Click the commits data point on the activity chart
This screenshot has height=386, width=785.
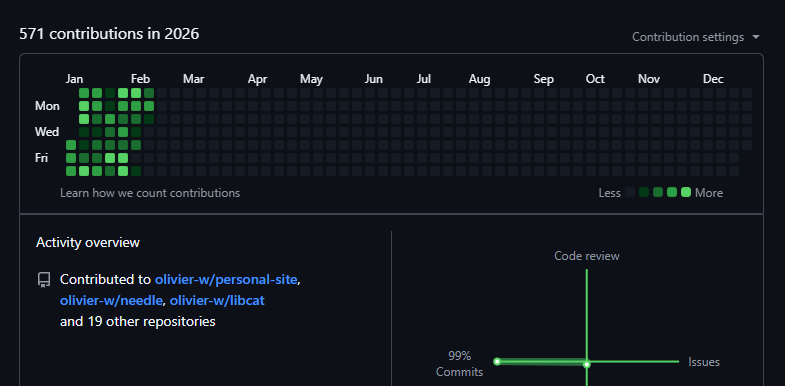click(x=497, y=361)
